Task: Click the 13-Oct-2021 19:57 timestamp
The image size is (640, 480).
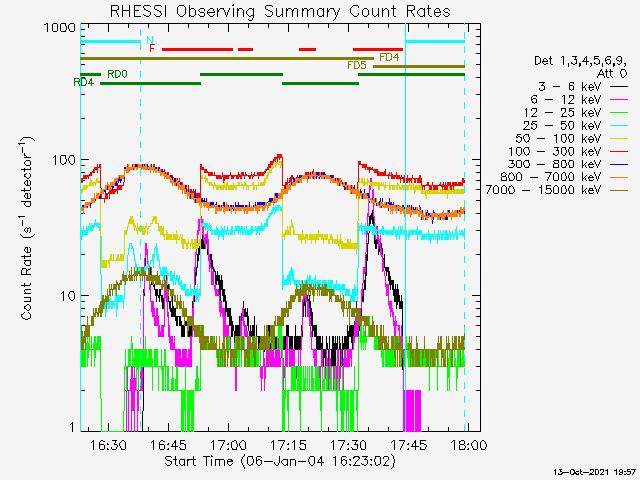Action: 595,472
